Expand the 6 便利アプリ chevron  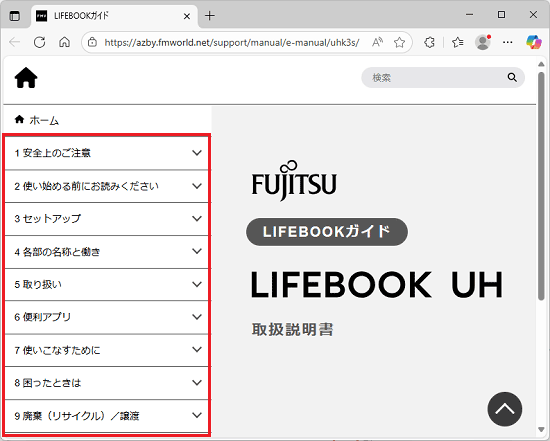tap(197, 317)
